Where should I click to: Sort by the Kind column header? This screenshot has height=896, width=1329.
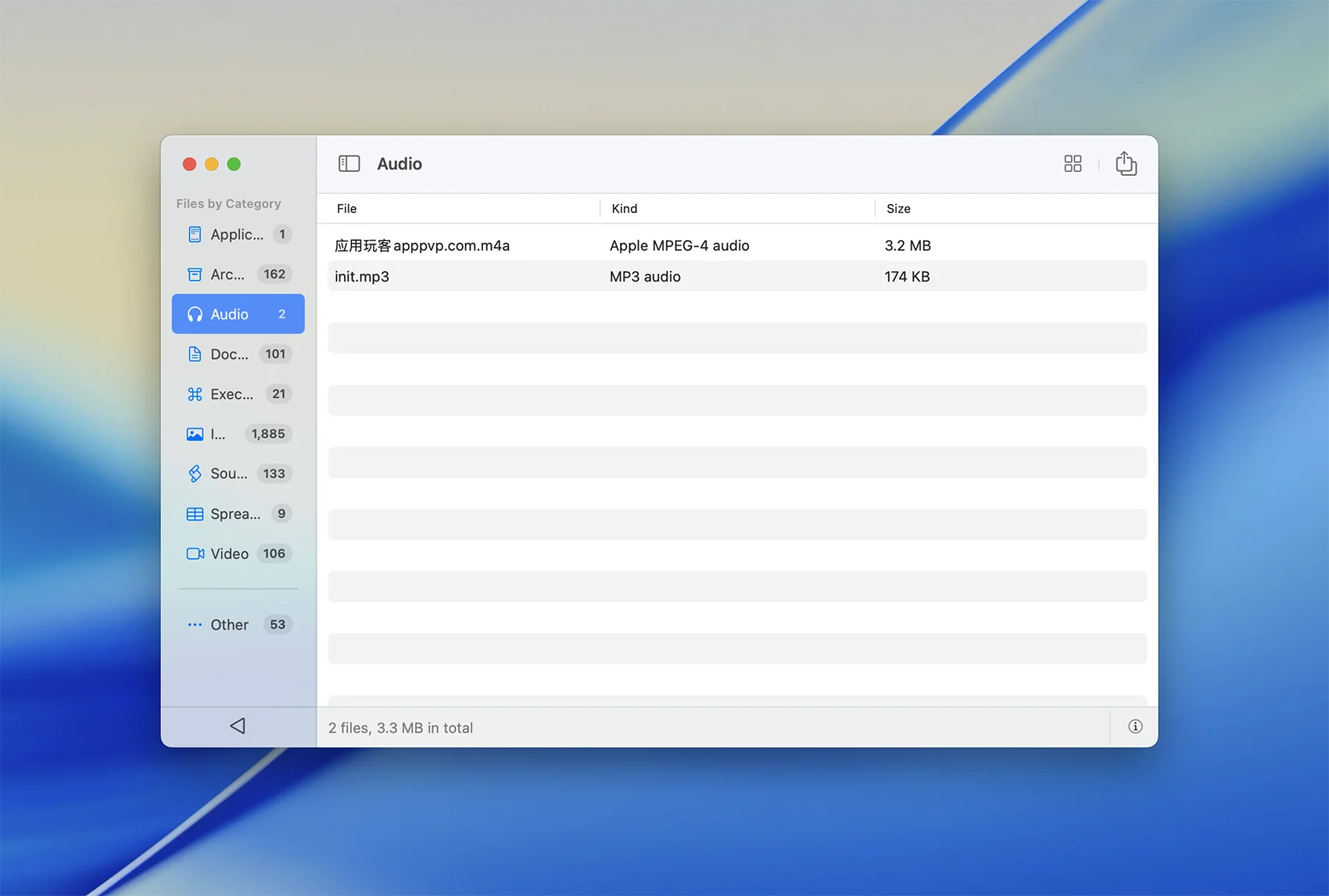625,209
